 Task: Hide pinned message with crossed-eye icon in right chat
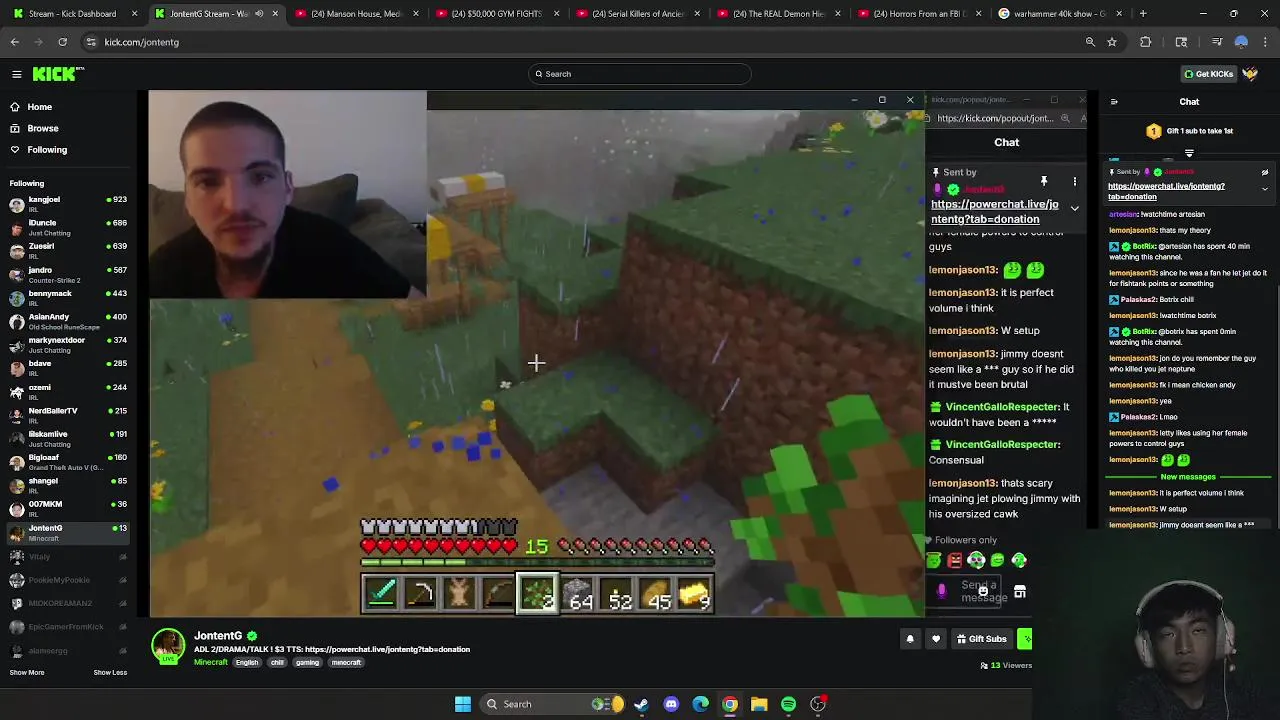[1264, 172]
